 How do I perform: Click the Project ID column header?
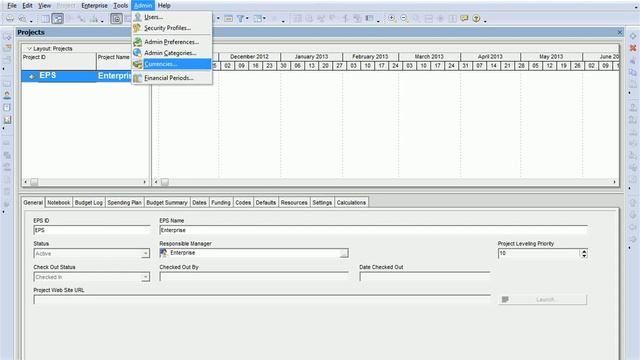click(59, 61)
